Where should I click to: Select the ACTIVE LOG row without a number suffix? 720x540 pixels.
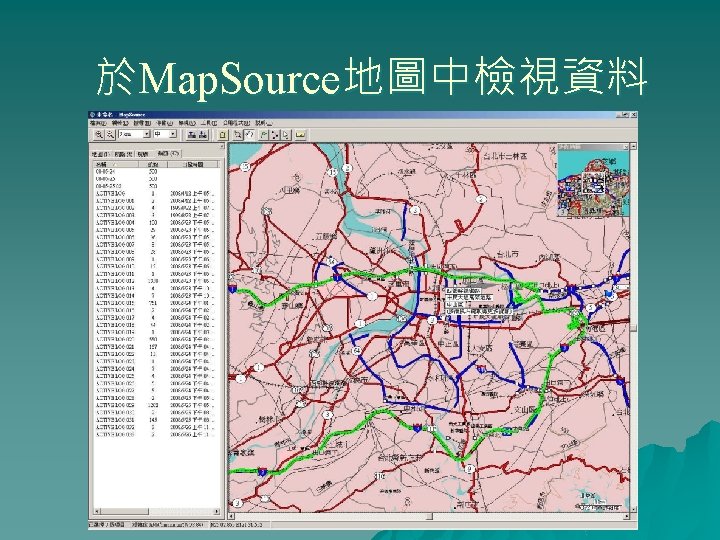tap(155, 193)
